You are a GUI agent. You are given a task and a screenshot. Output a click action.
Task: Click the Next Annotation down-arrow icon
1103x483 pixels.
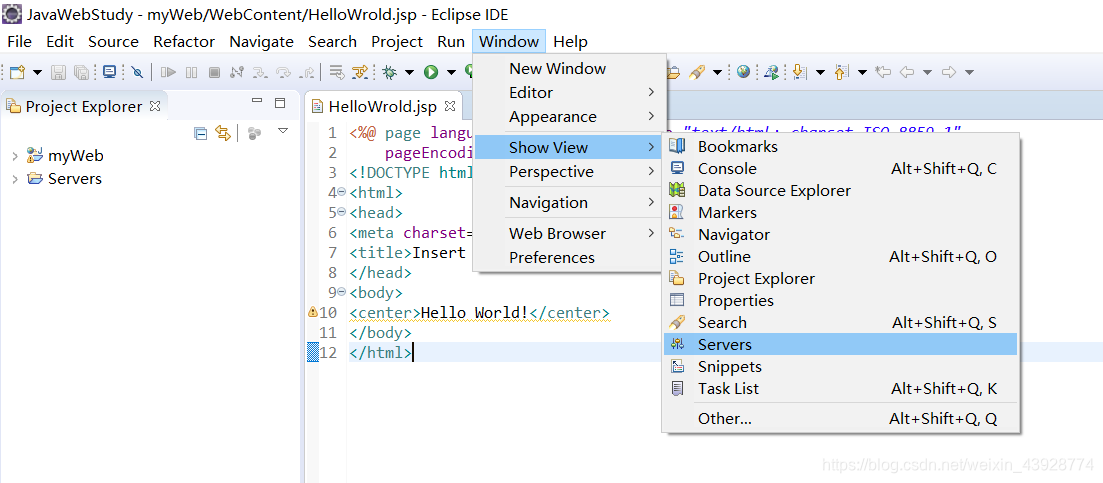pyautogui.click(x=800, y=72)
